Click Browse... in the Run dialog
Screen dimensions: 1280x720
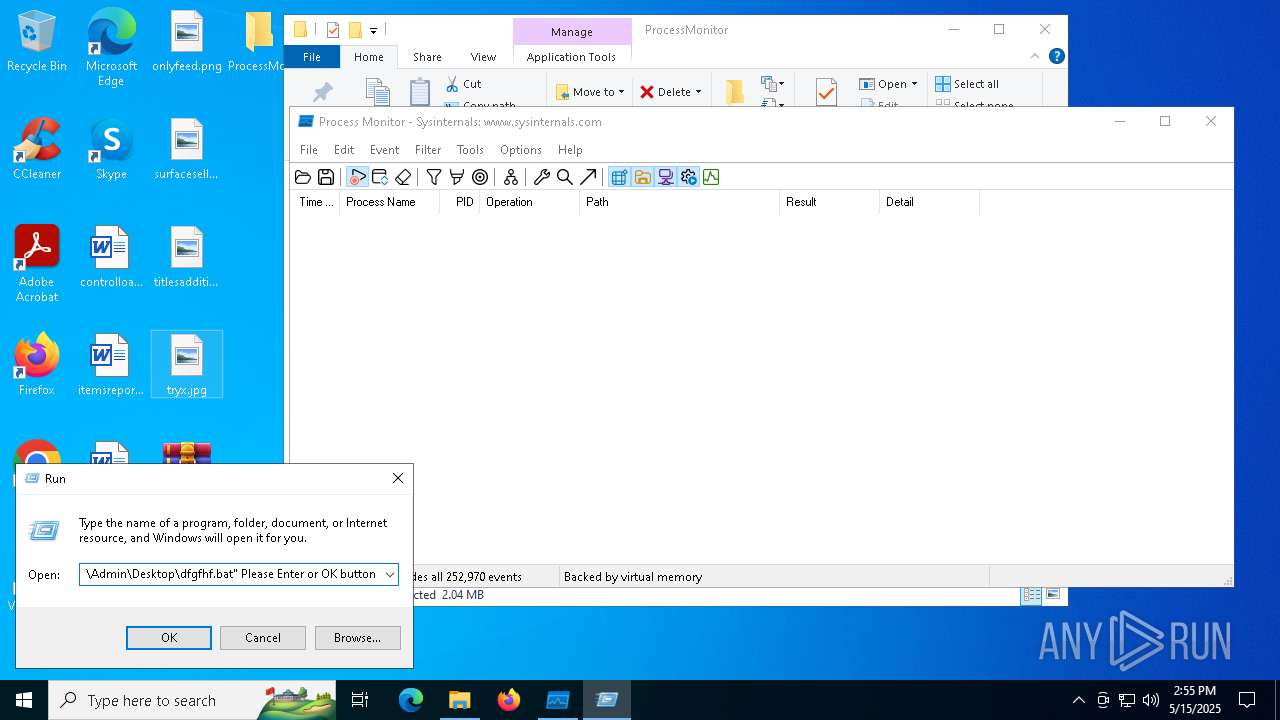click(x=357, y=638)
